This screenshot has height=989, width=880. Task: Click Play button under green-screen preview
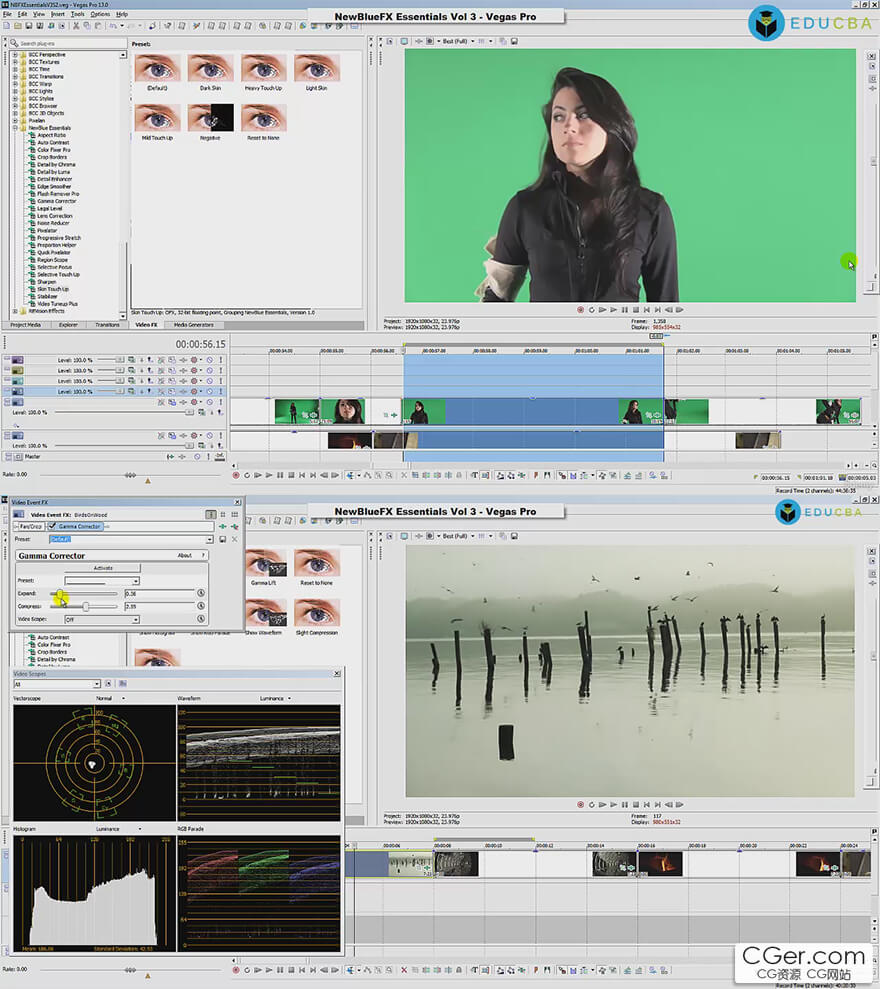click(613, 310)
